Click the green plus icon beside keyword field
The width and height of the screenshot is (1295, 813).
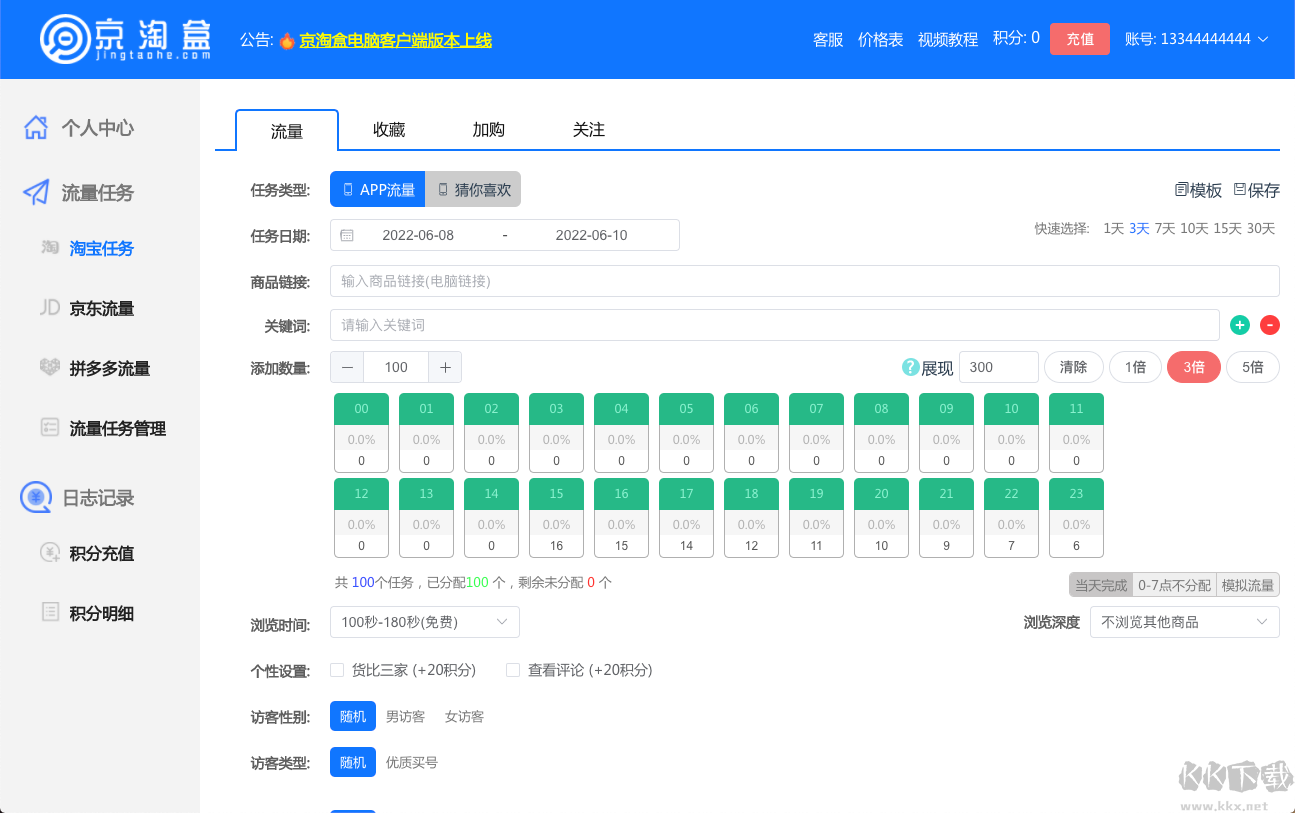[x=1240, y=325]
